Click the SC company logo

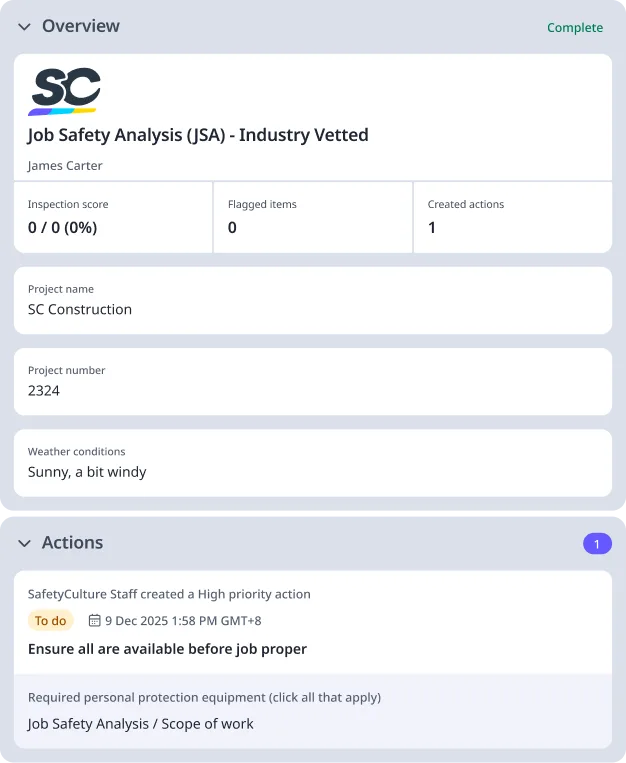tap(65, 92)
